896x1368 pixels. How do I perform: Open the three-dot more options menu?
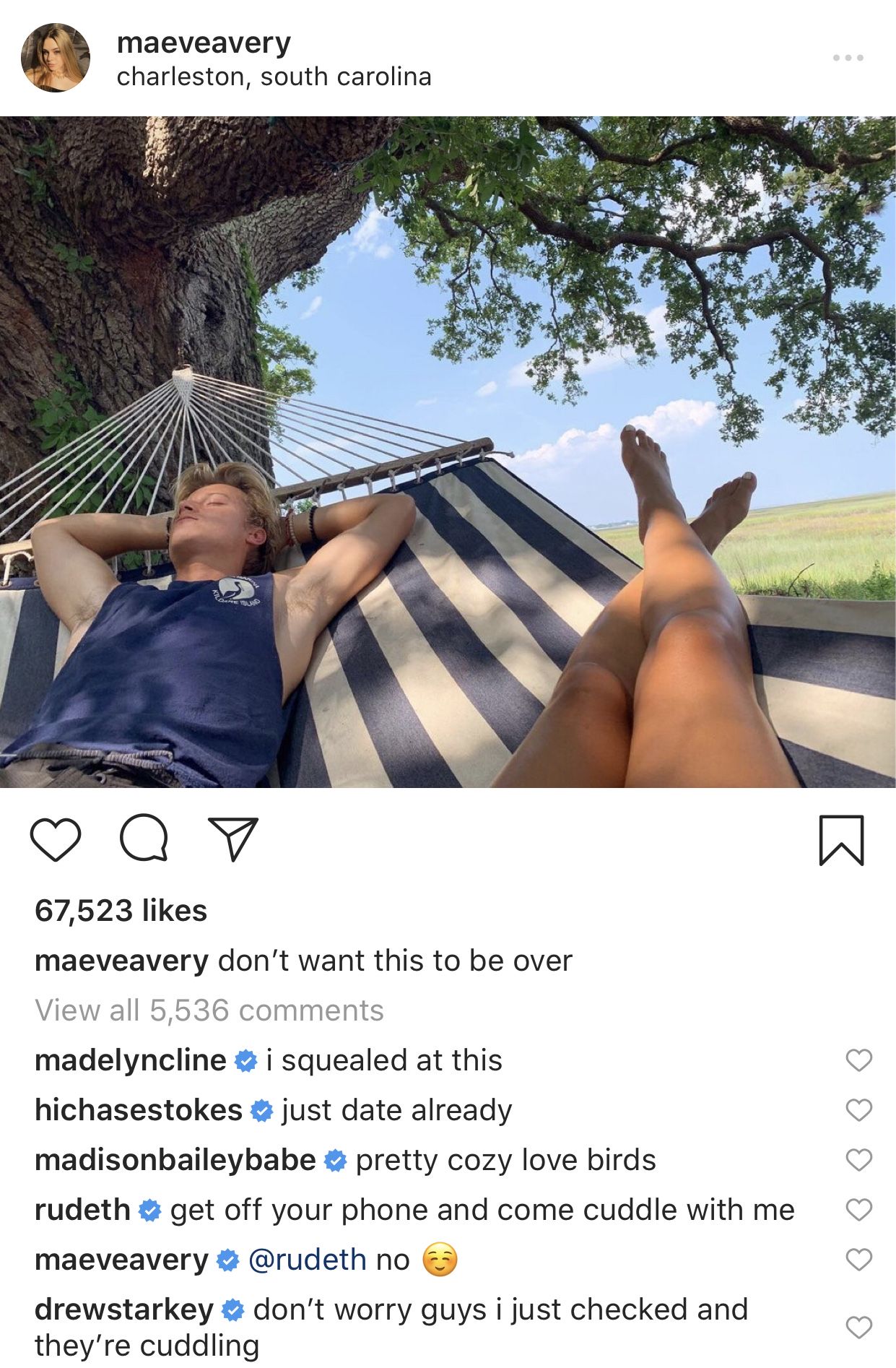pos(848,57)
